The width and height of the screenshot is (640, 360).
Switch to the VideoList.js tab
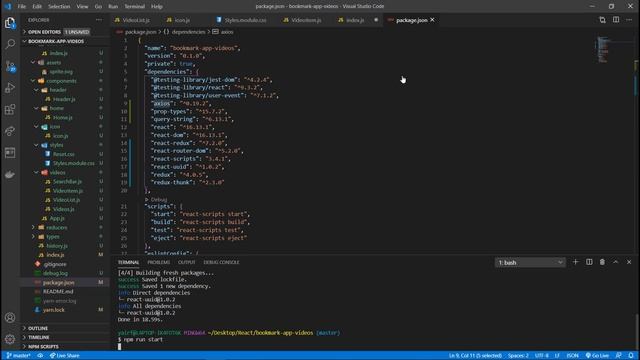click(x=136, y=20)
